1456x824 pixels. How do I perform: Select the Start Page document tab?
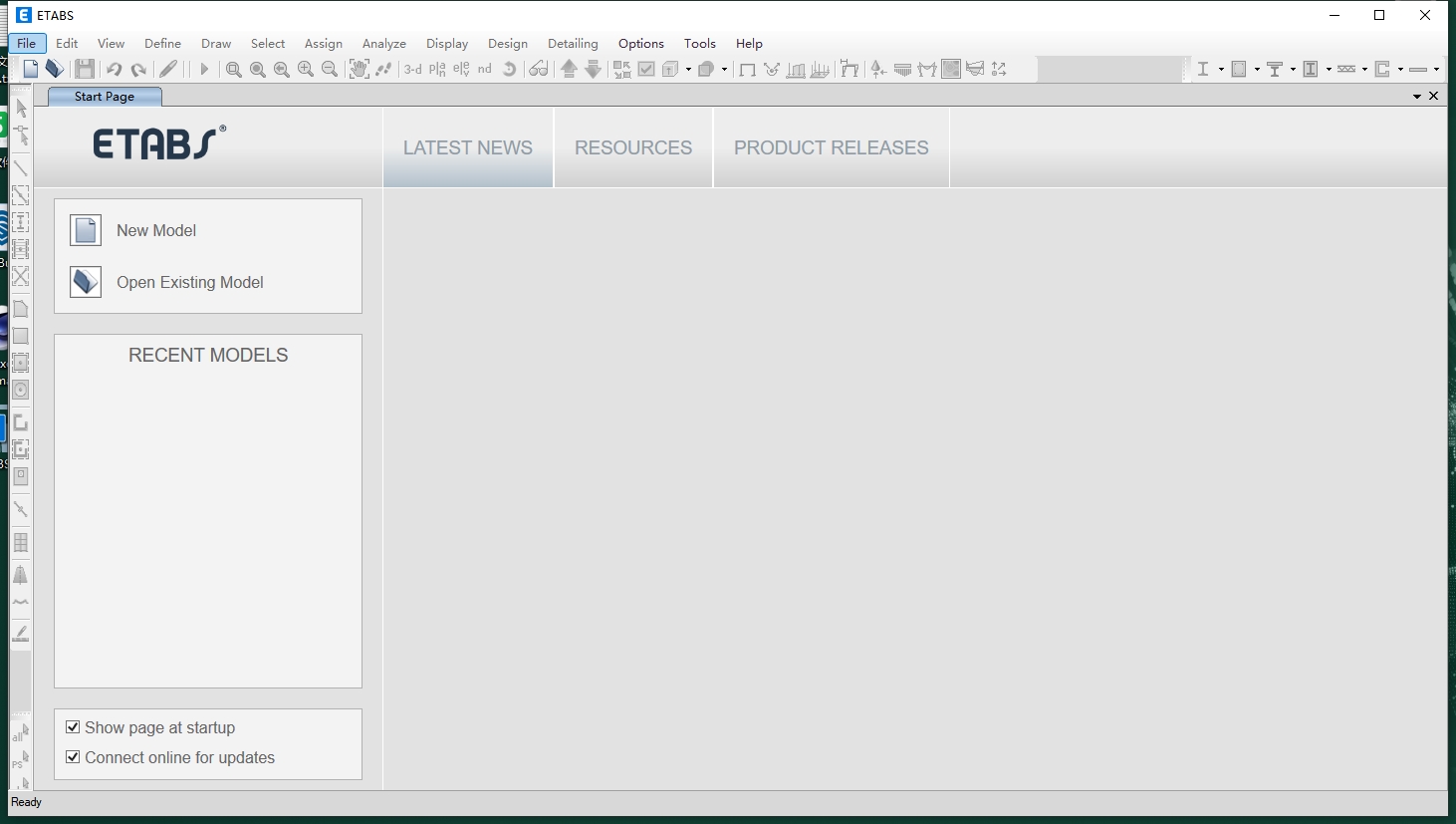(105, 97)
